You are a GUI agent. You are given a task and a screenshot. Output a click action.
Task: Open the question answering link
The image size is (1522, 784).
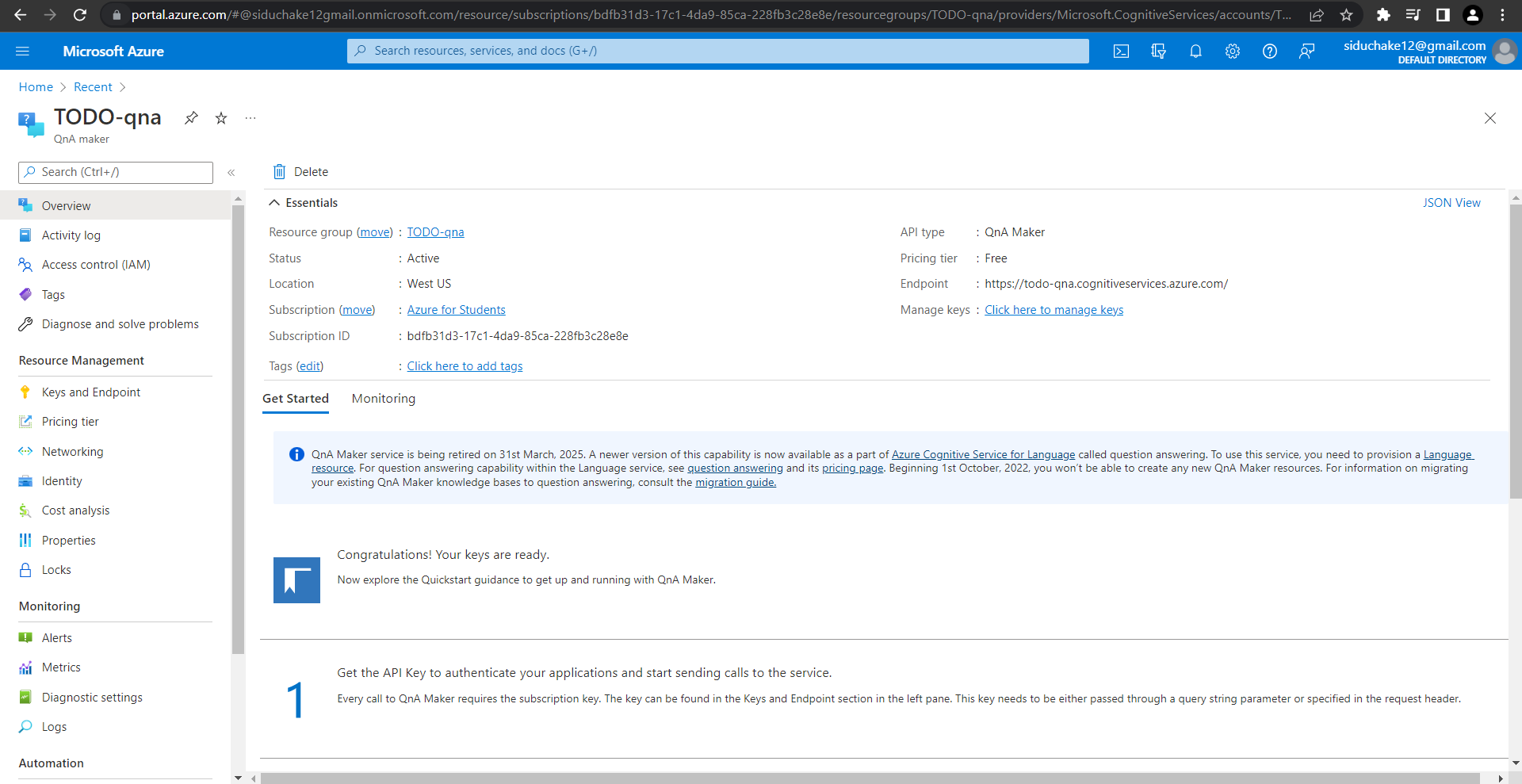(x=735, y=468)
